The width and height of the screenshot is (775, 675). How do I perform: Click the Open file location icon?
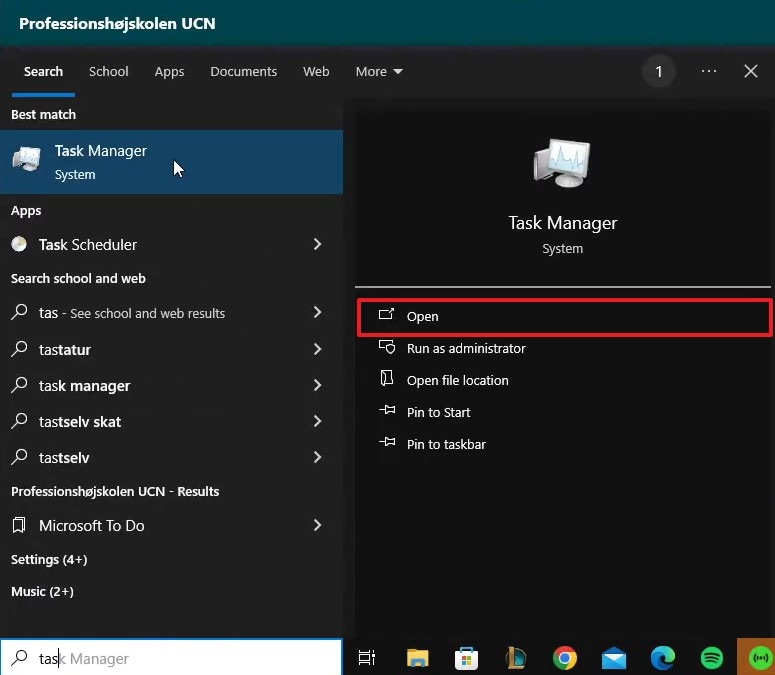tap(387, 379)
